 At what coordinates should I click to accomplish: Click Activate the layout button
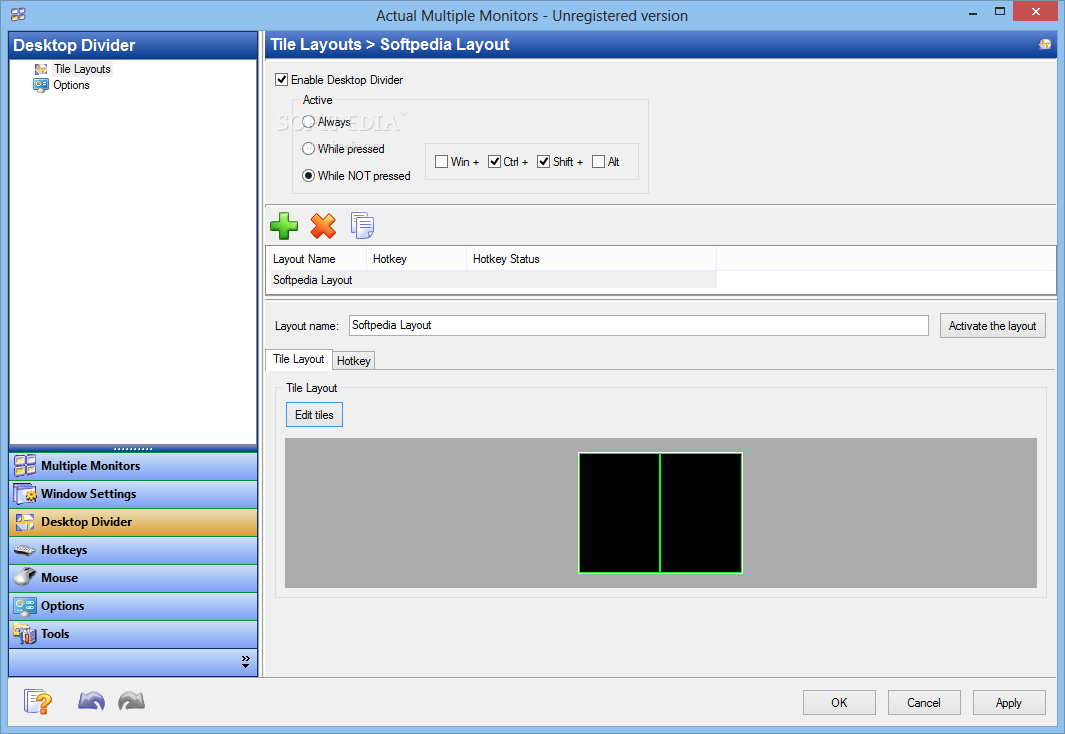992,326
